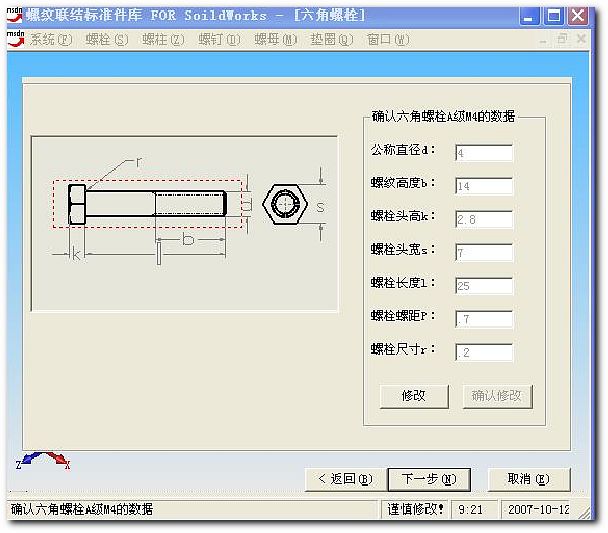
Task: Click the 公称直径d input field
Action: click(x=484, y=153)
